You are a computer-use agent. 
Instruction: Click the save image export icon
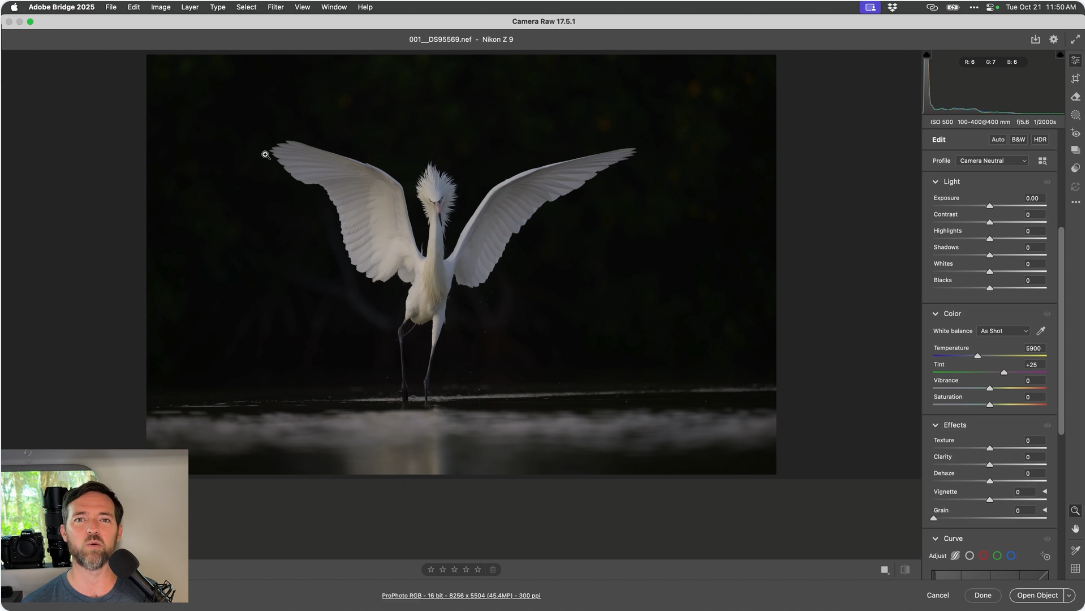coord(1035,40)
